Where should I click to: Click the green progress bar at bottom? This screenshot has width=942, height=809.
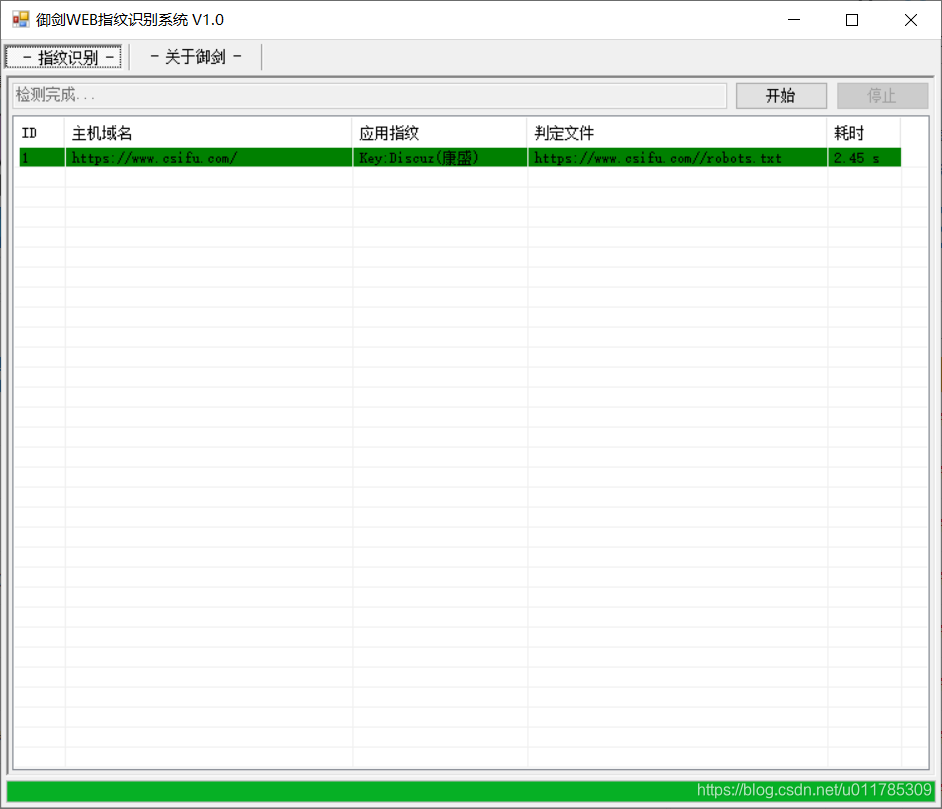click(x=470, y=791)
